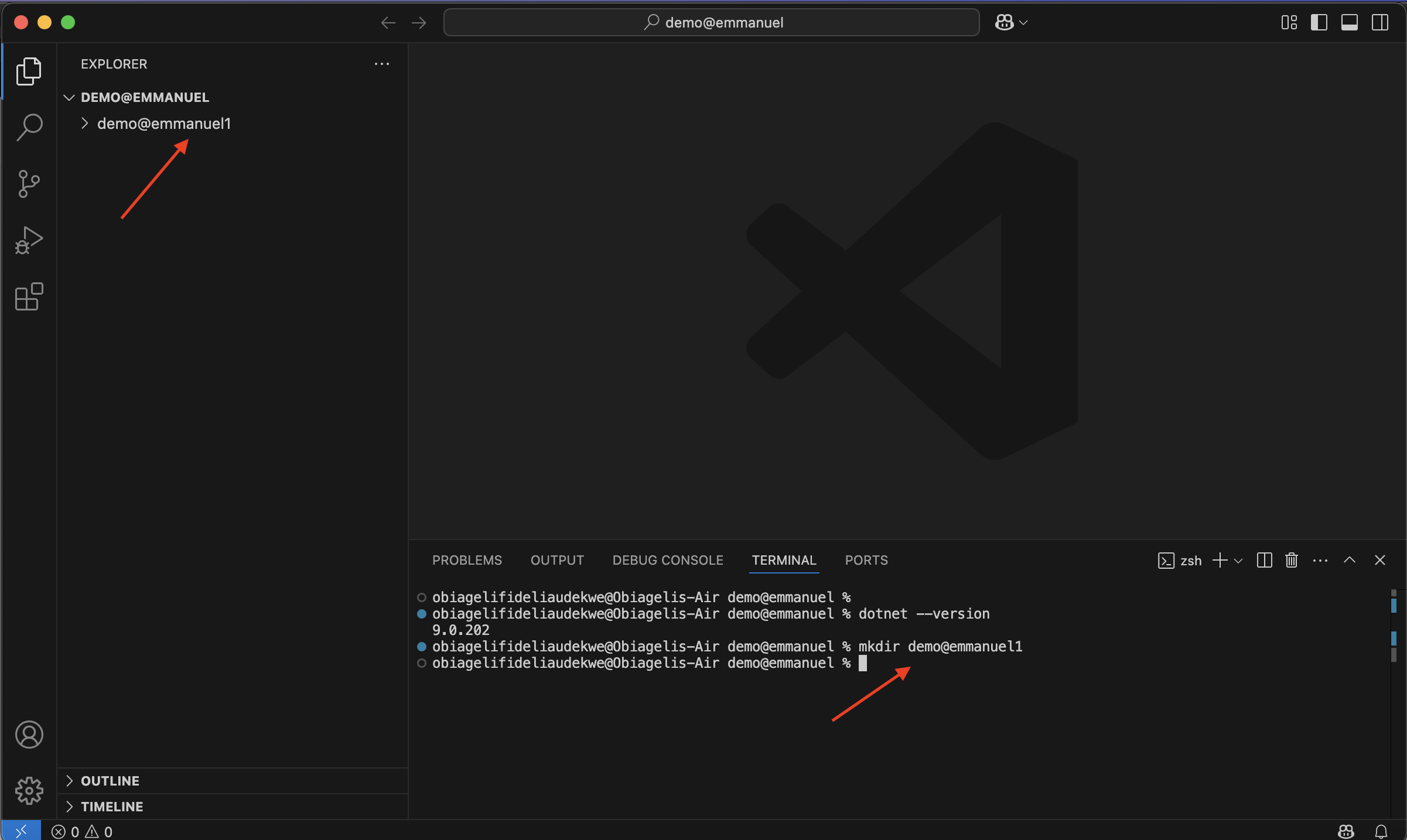Open the Search view in the activity bar
This screenshot has height=840, width=1407.
[29, 127]
